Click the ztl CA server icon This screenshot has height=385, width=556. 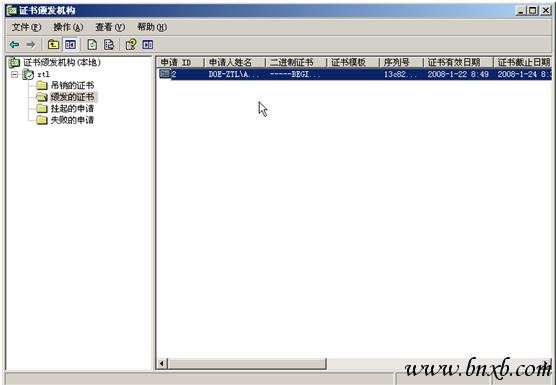pos(28,74)
